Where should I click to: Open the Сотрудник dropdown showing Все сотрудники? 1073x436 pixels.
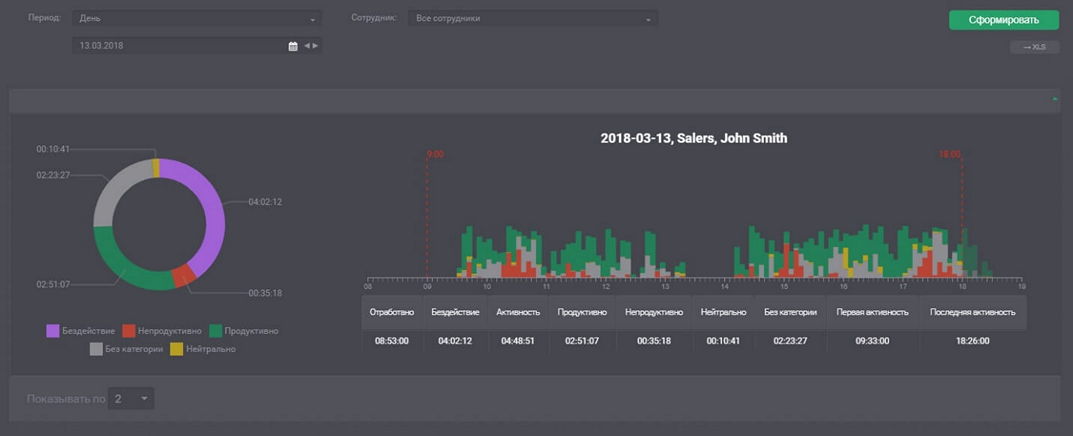coord(532,19)
